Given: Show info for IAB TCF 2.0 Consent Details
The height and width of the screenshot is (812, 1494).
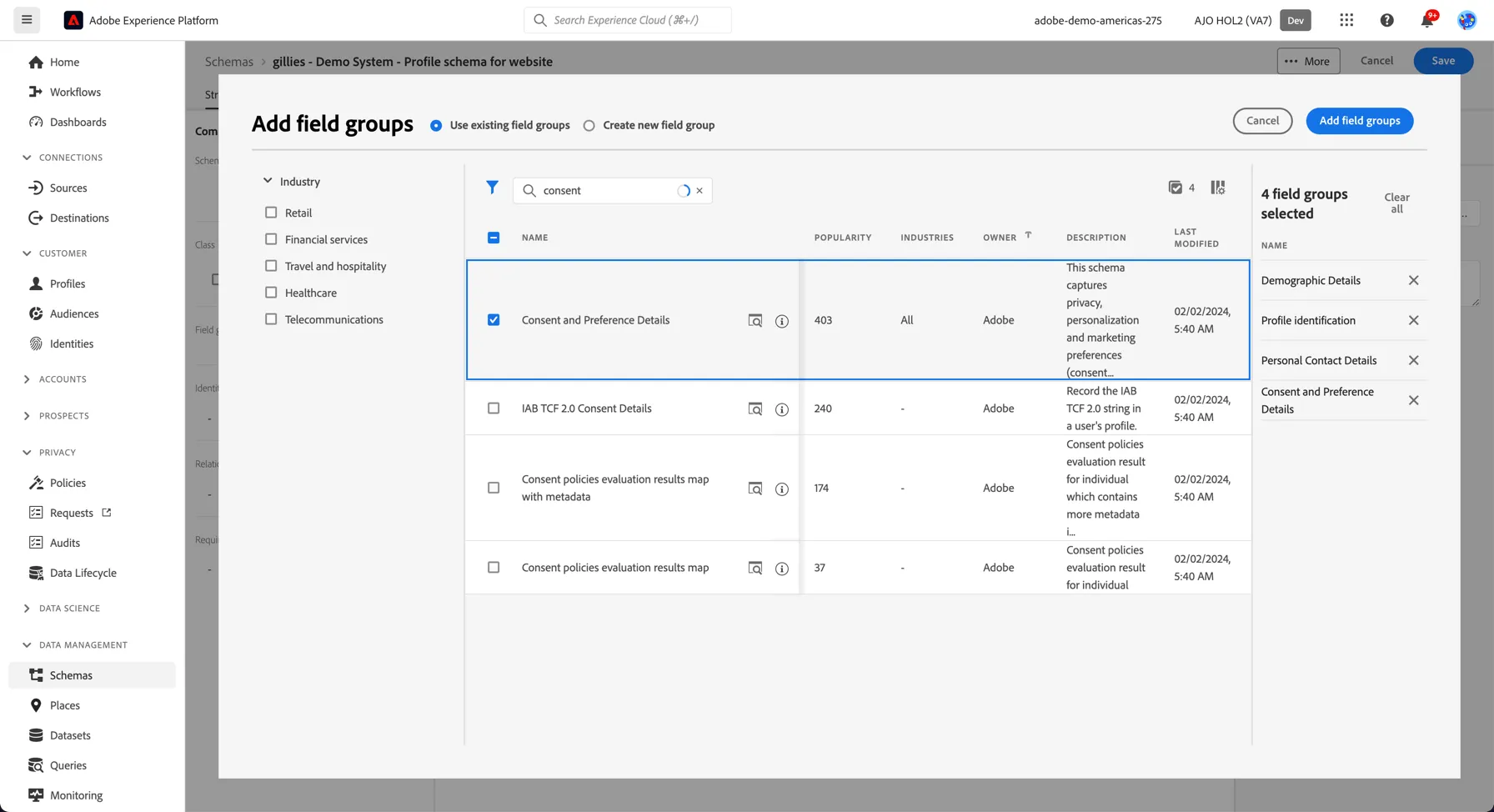Looking at the screenshot, I should pyautogui.click(x=781, y=409).
